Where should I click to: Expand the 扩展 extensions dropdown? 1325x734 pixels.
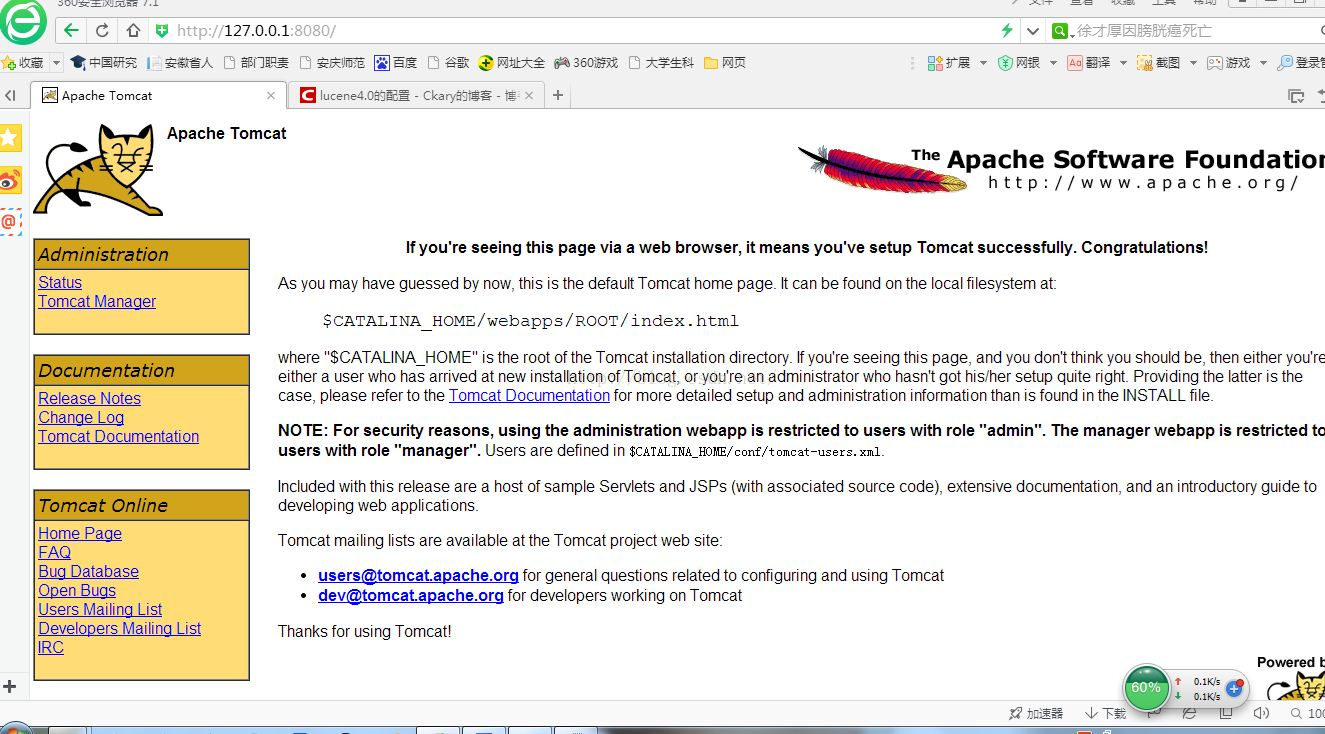pyautogui.click(x=983, y=63)
